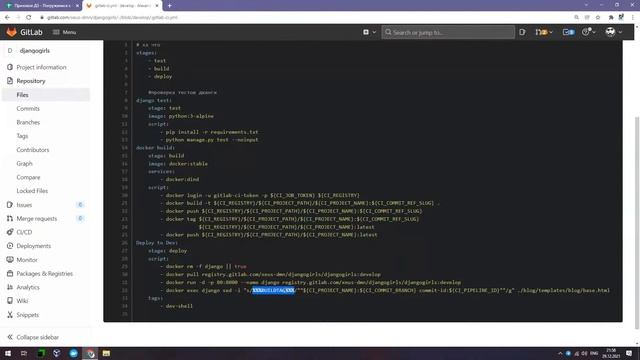Click the browser address bar URL
Image resolution: width=640 pixels, height=360 pixels.
click(112, 18)
